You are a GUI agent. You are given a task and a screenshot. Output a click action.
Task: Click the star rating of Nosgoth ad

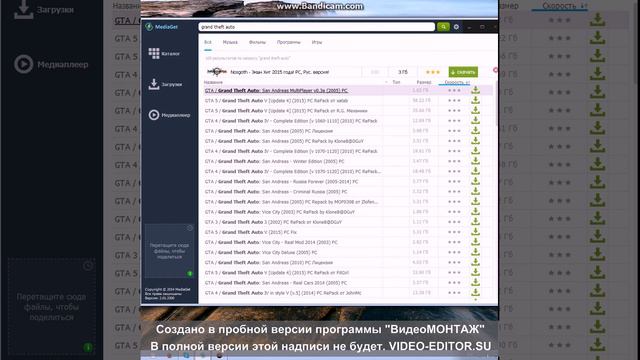click(x=433, y=72)
